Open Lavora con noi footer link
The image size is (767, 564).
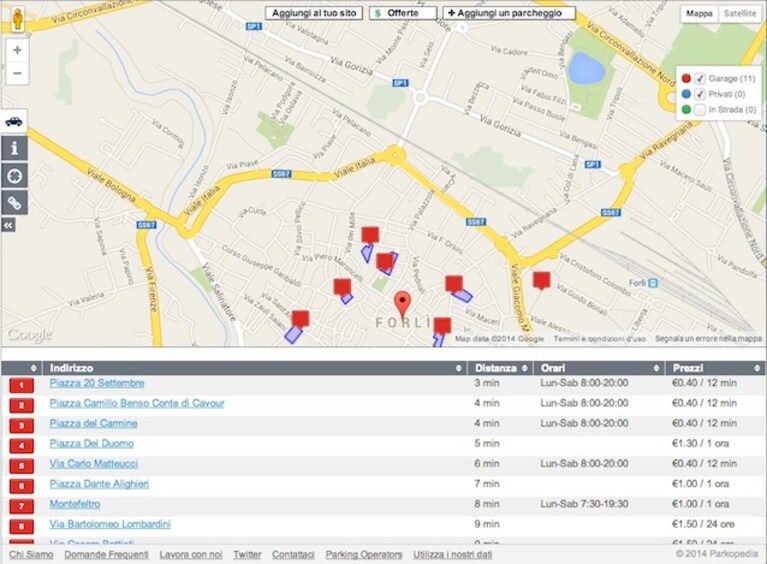191,554
